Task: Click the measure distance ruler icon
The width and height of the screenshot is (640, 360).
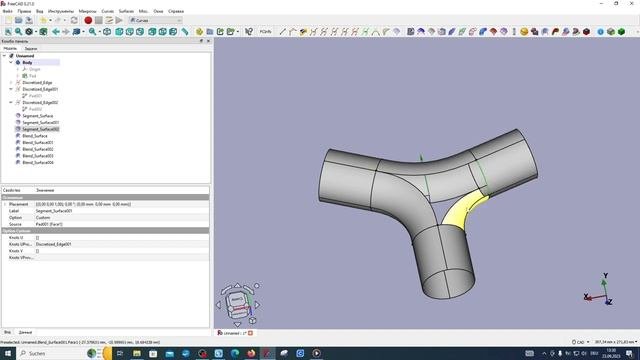Action: tap(185, 31)
